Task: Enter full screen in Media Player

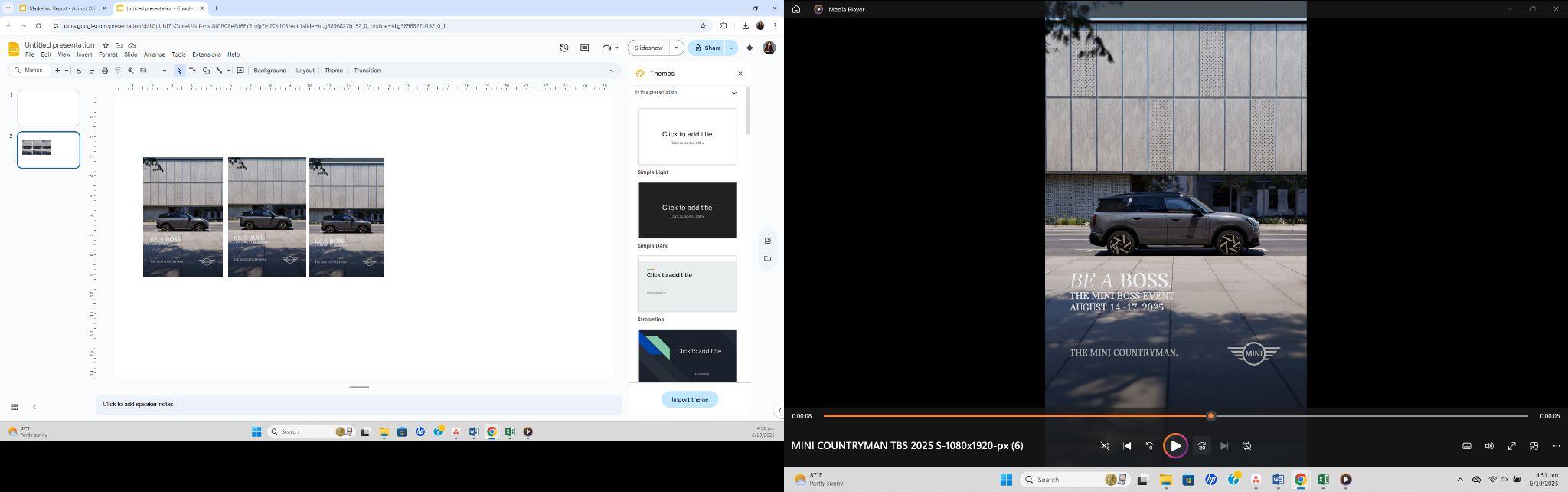Action: click(x=1512, y=446)
